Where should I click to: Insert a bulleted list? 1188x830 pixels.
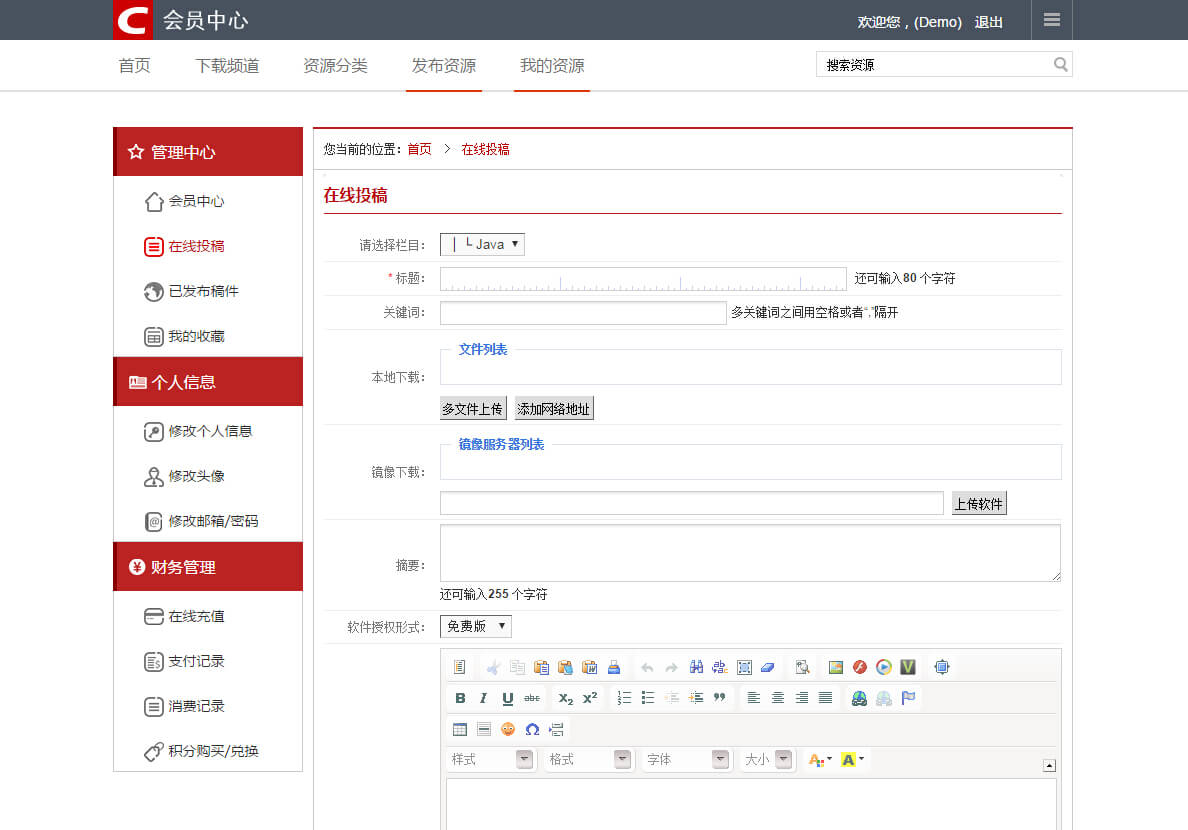click(648, 698)
